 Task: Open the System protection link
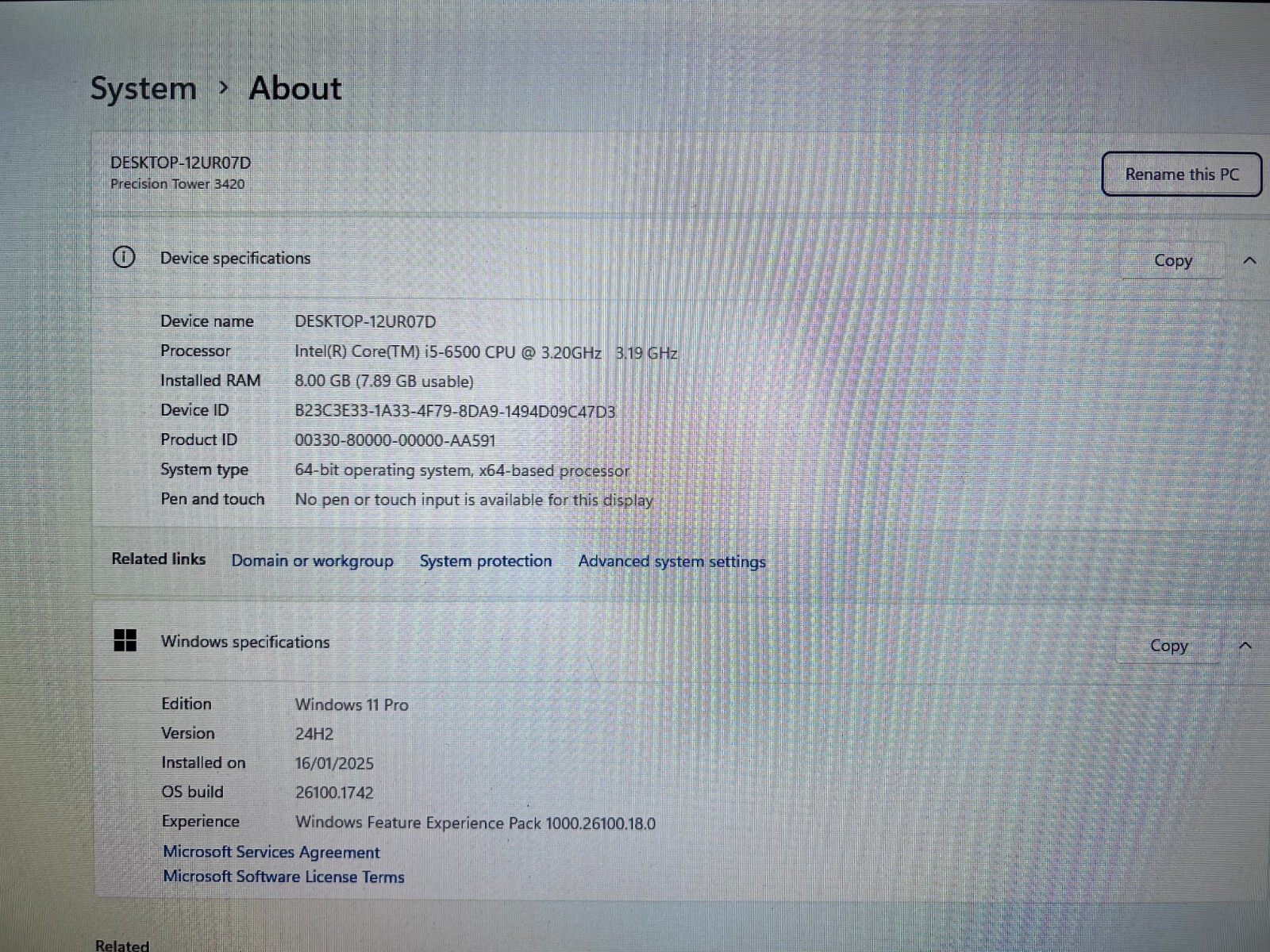485,561
